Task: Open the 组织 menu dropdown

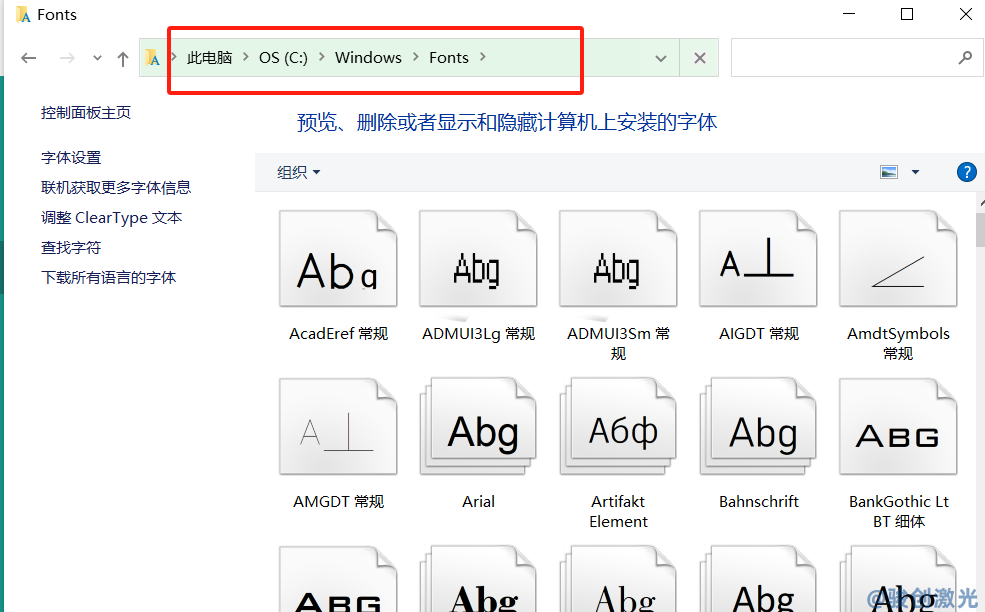Action: click(x=298, y=172)
